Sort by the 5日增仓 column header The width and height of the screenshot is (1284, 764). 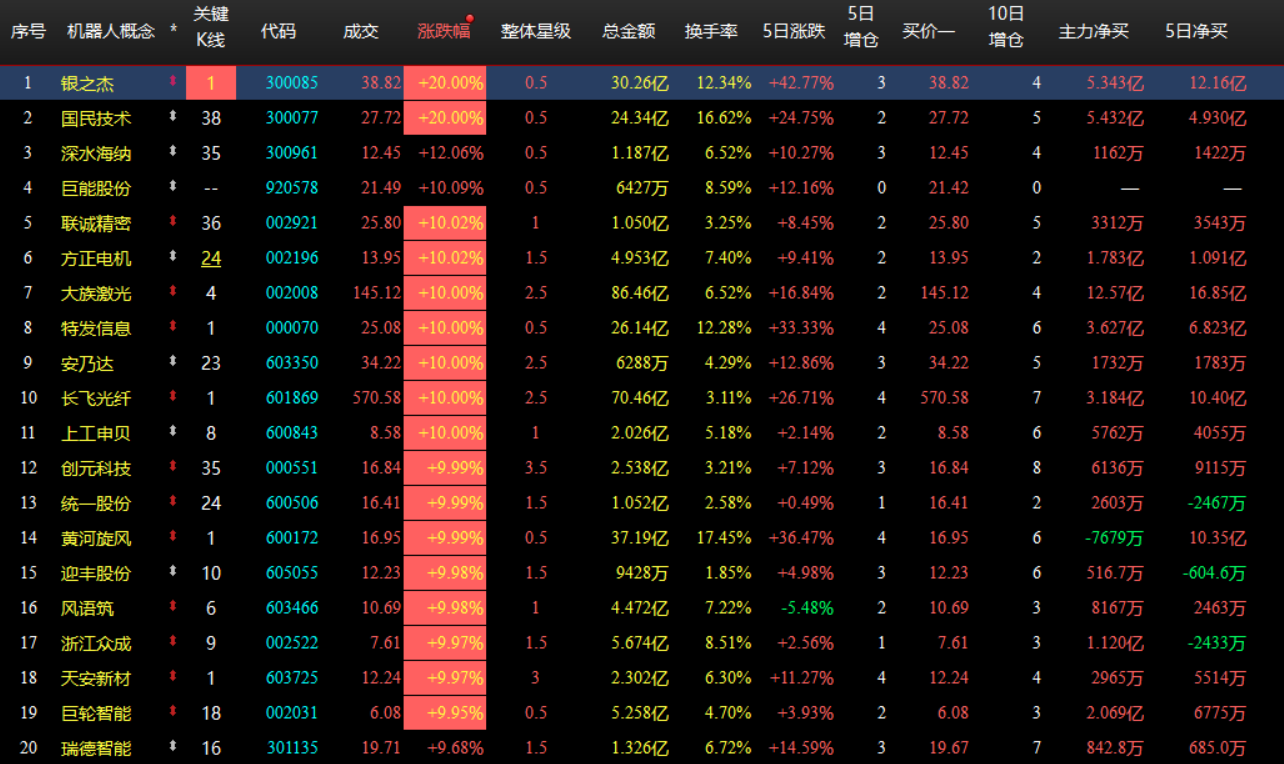click(861, 27)
